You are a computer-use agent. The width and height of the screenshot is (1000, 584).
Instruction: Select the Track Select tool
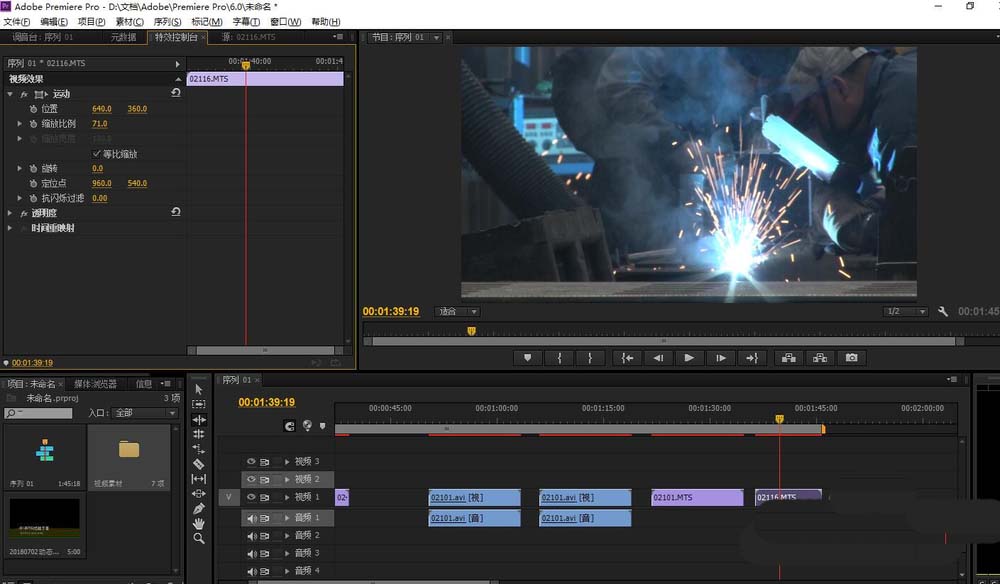pyautogui.click(x=199, y=404)
